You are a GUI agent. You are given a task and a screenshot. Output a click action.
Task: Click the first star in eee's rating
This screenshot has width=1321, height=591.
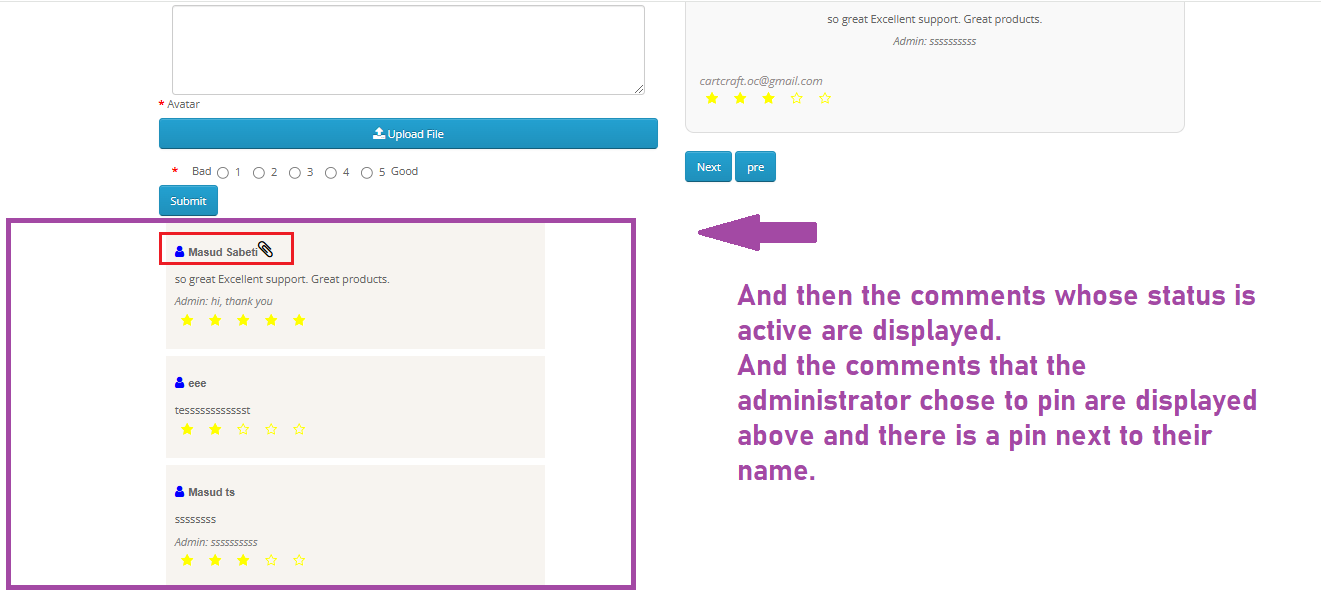pyautogui.click(x=187, y=429)
